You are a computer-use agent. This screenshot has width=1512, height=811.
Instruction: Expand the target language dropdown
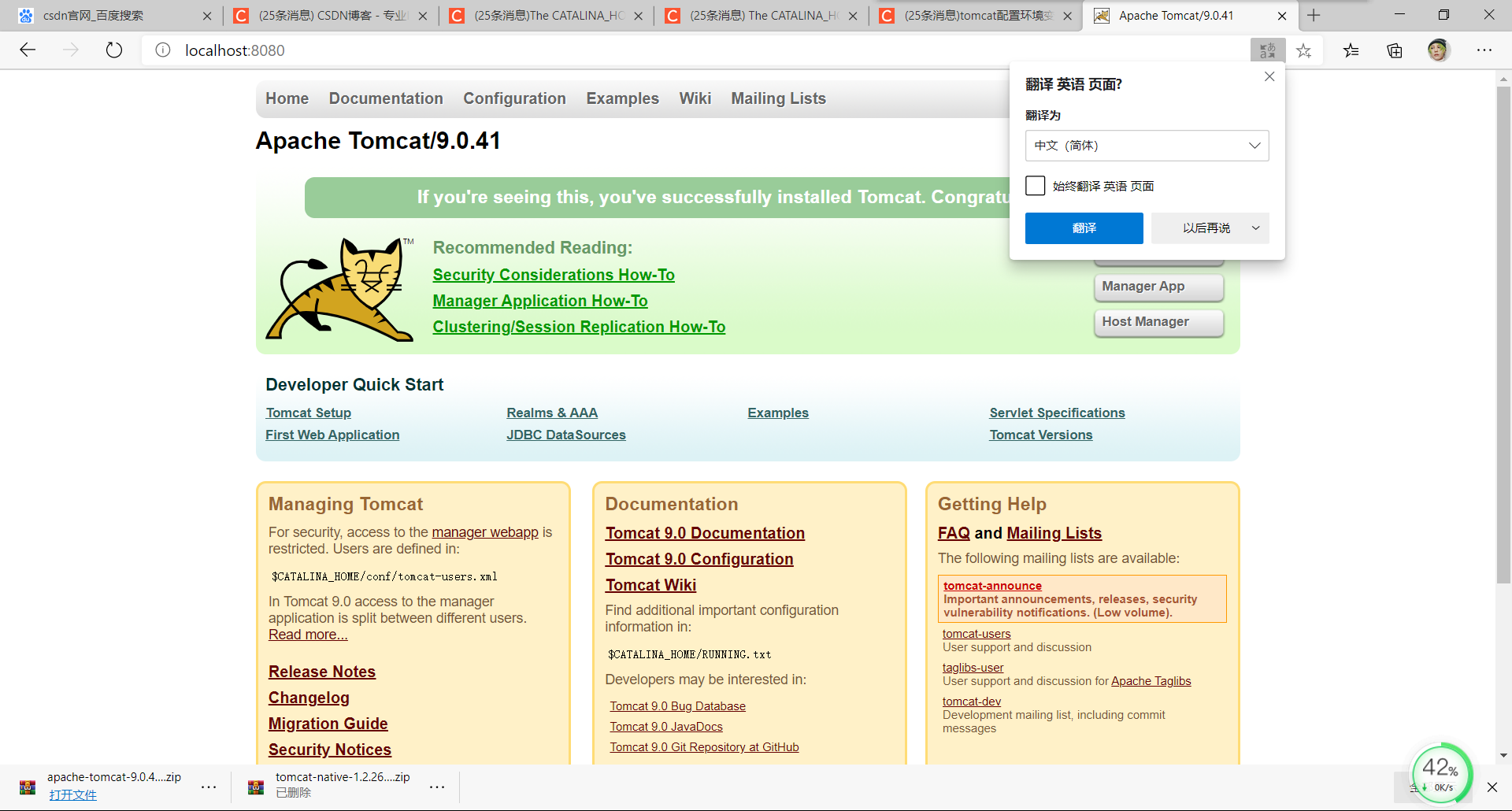[1147, 146]
